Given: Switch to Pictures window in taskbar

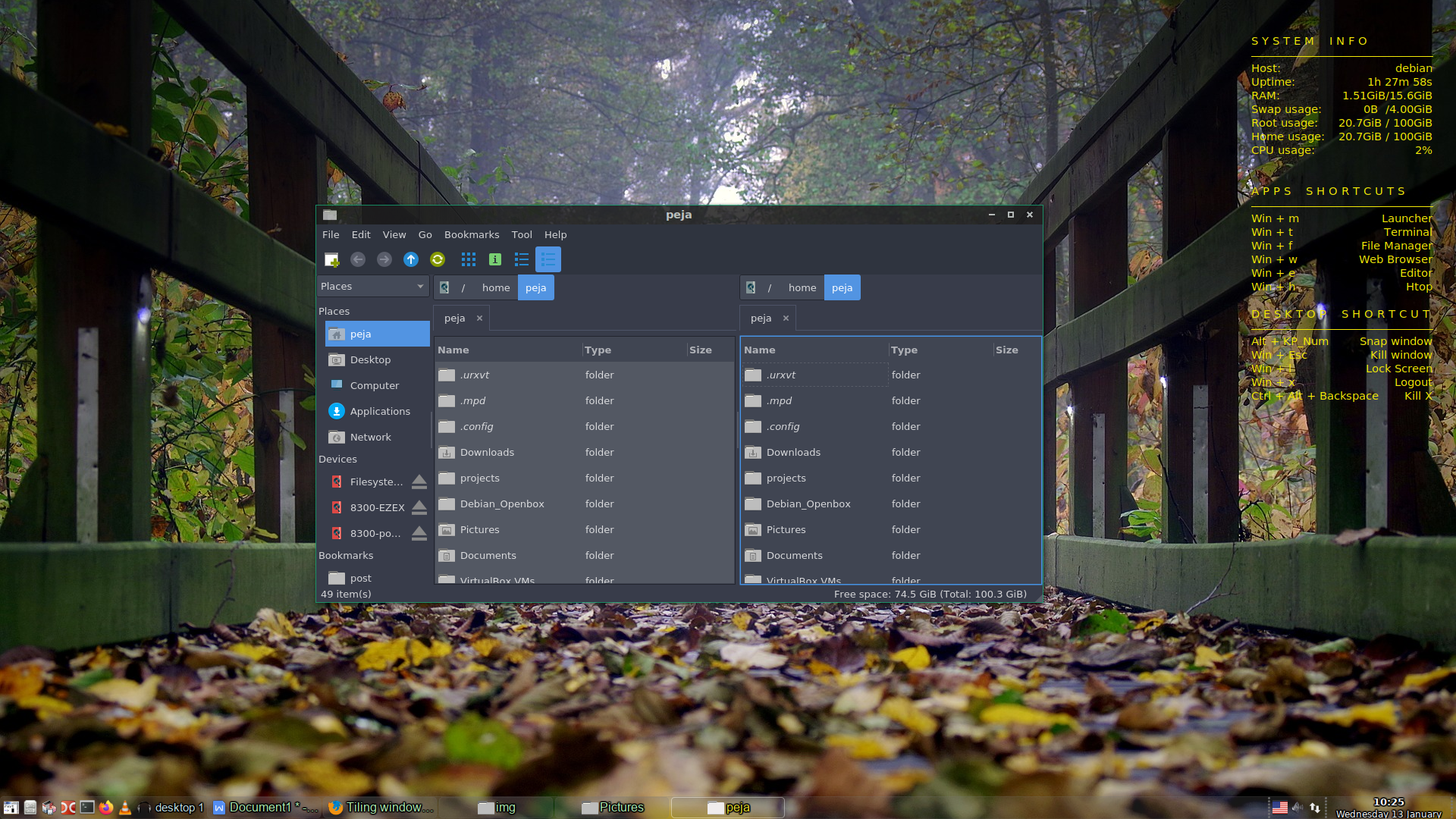Looking at the screenshot, I should 613,808.
